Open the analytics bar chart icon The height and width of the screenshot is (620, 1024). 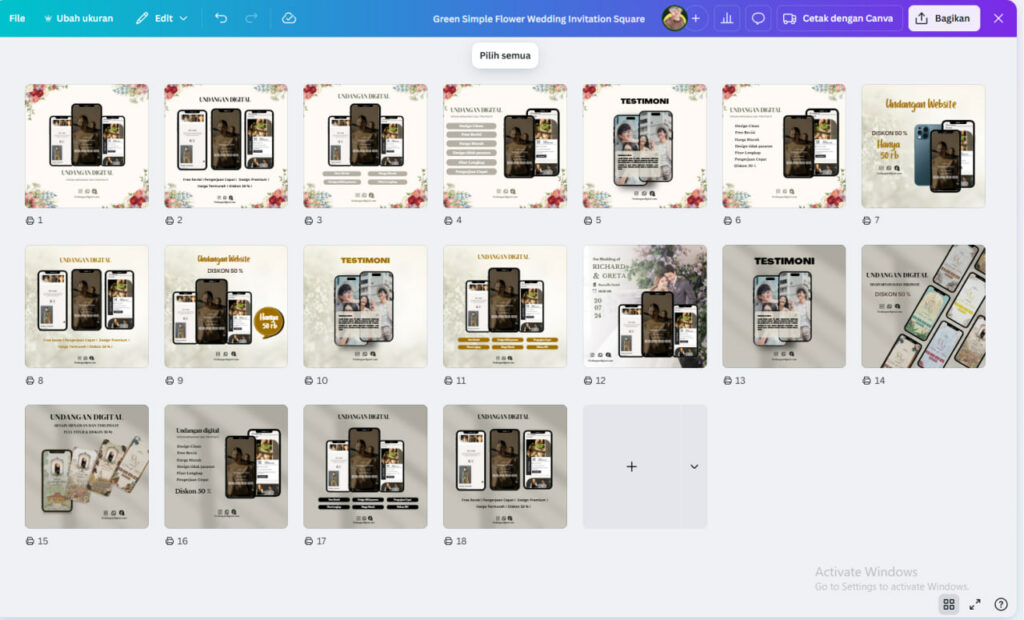(727, 18)
